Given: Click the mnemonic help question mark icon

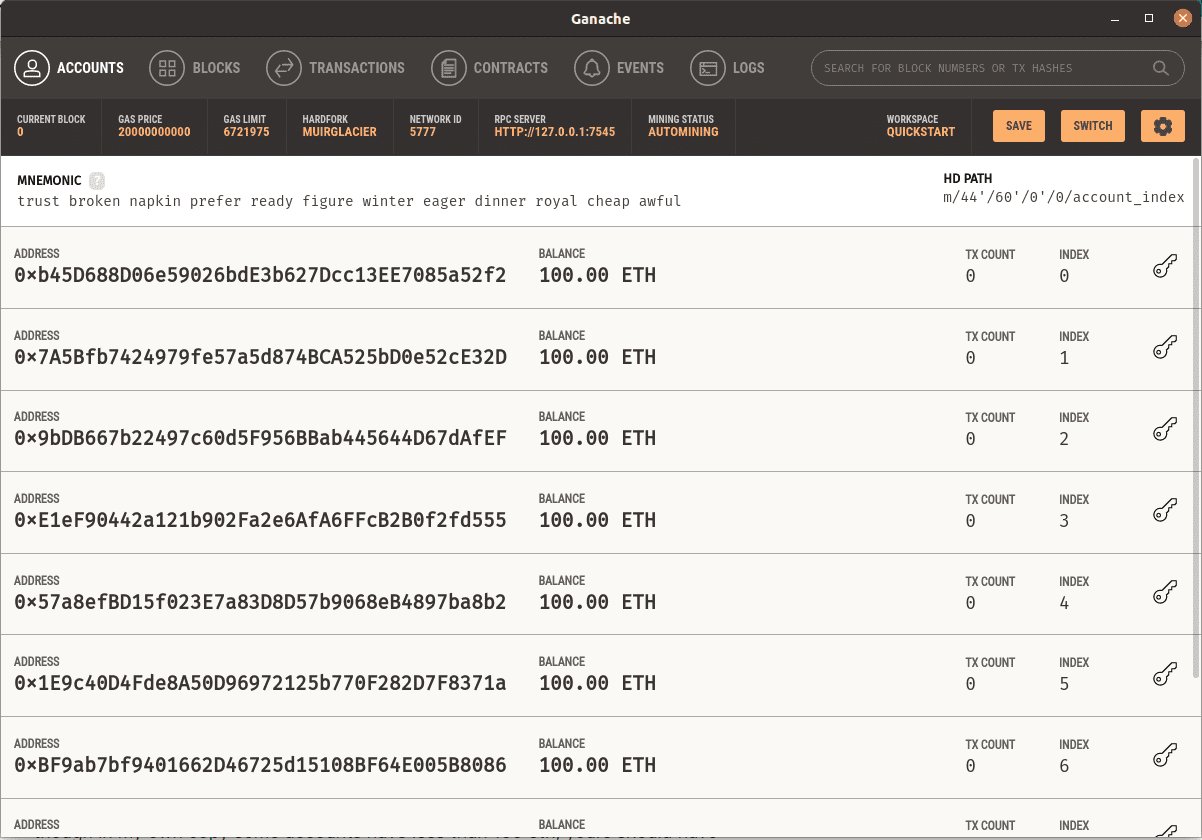Looking at the screenshot, I should (97, 181).
